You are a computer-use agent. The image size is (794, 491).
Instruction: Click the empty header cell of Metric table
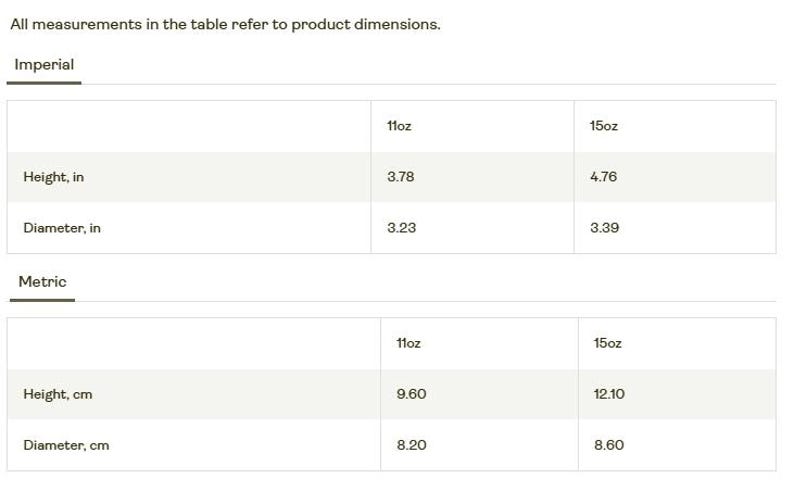[194, 344]
